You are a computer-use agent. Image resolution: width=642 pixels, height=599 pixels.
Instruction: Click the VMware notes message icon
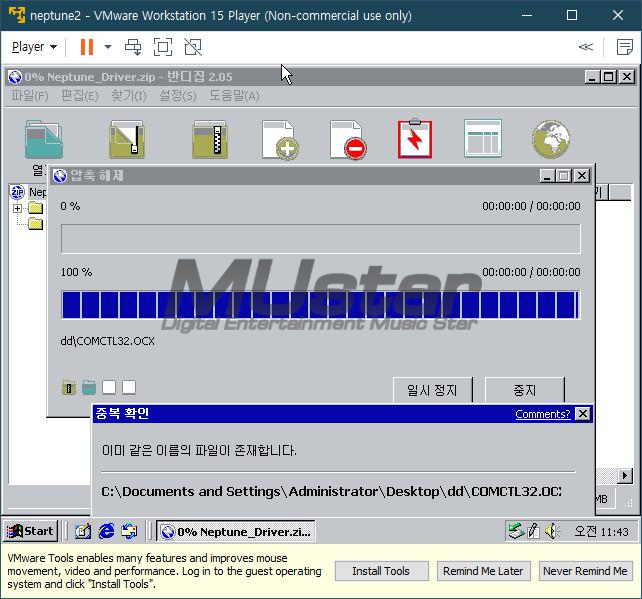[x=624, y=47]
